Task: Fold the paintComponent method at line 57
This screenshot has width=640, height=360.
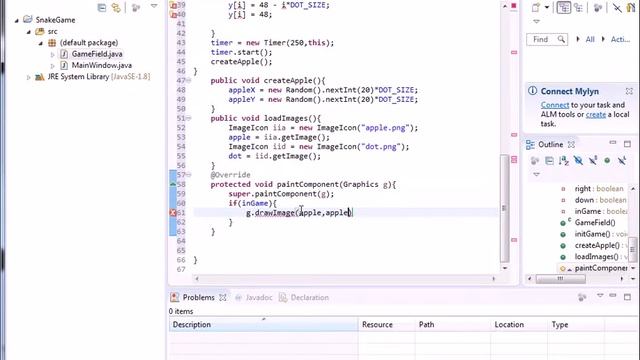Action: [x=189, y=175]
